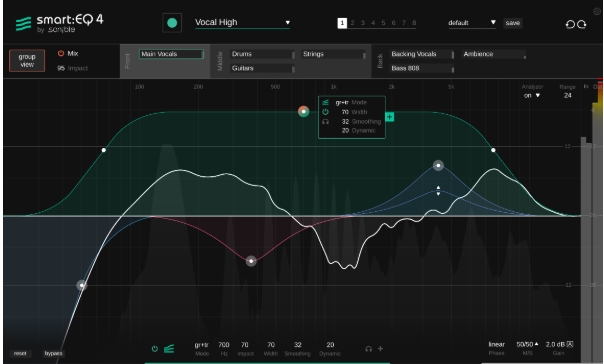Toggle the Mix power button
Image resolution: width=604 pixels, height=364 pixels.
(61, 54)
